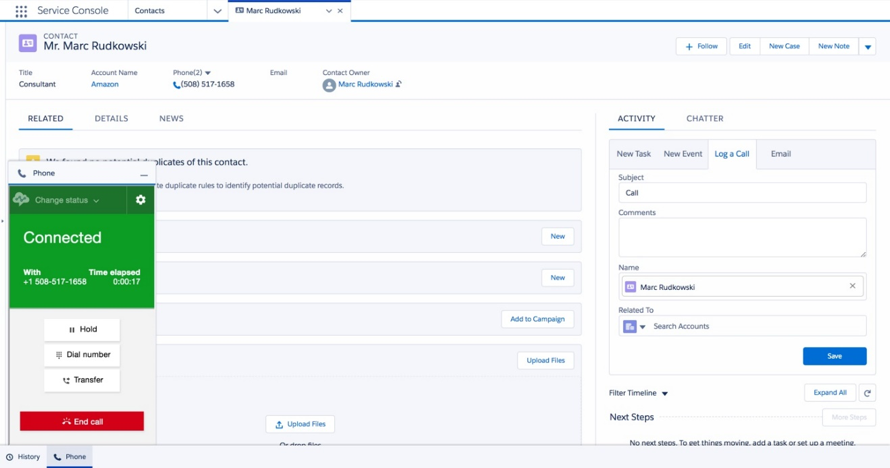This screenshot has width=890, height=468.
Task: Click the (508) 517-1658 phone number
Action: point(207,84)
